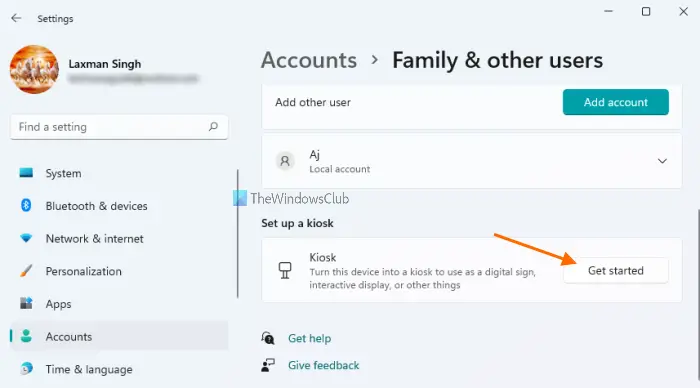The image size is (700, 388).
Task: Click the Network wifi icon
Action: (x=26, y=238)
